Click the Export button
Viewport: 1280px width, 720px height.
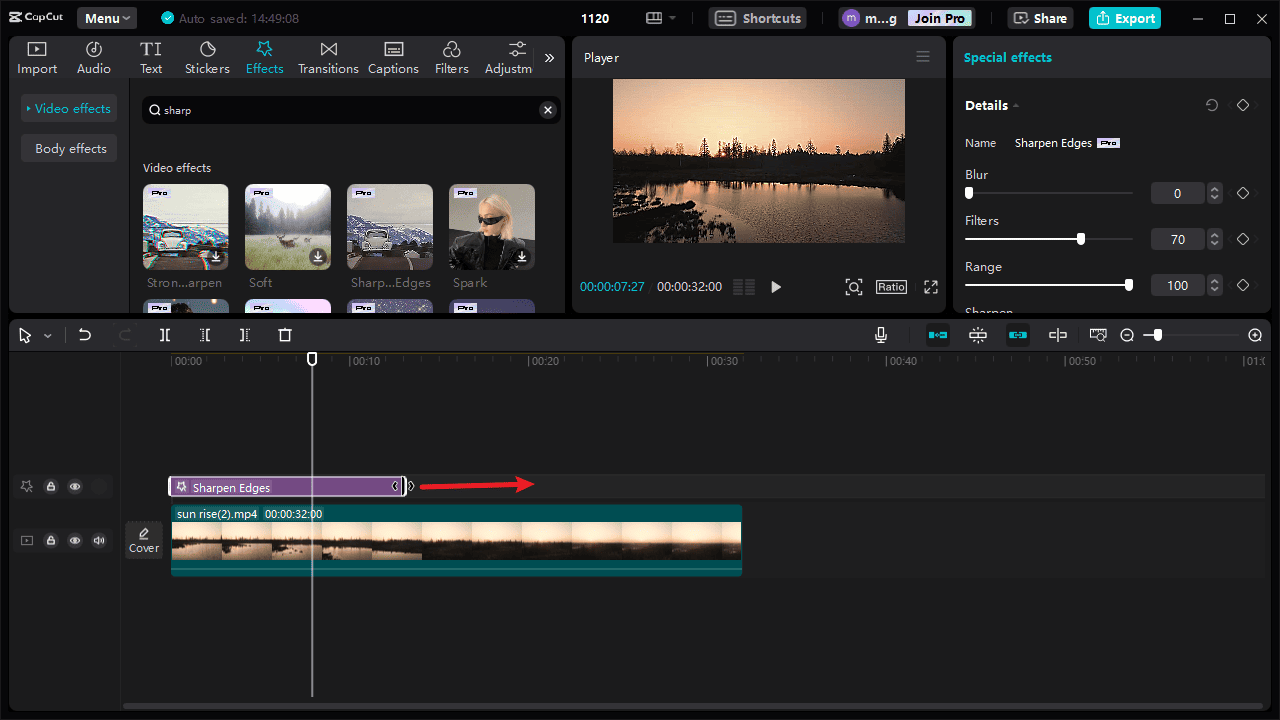1125,18
